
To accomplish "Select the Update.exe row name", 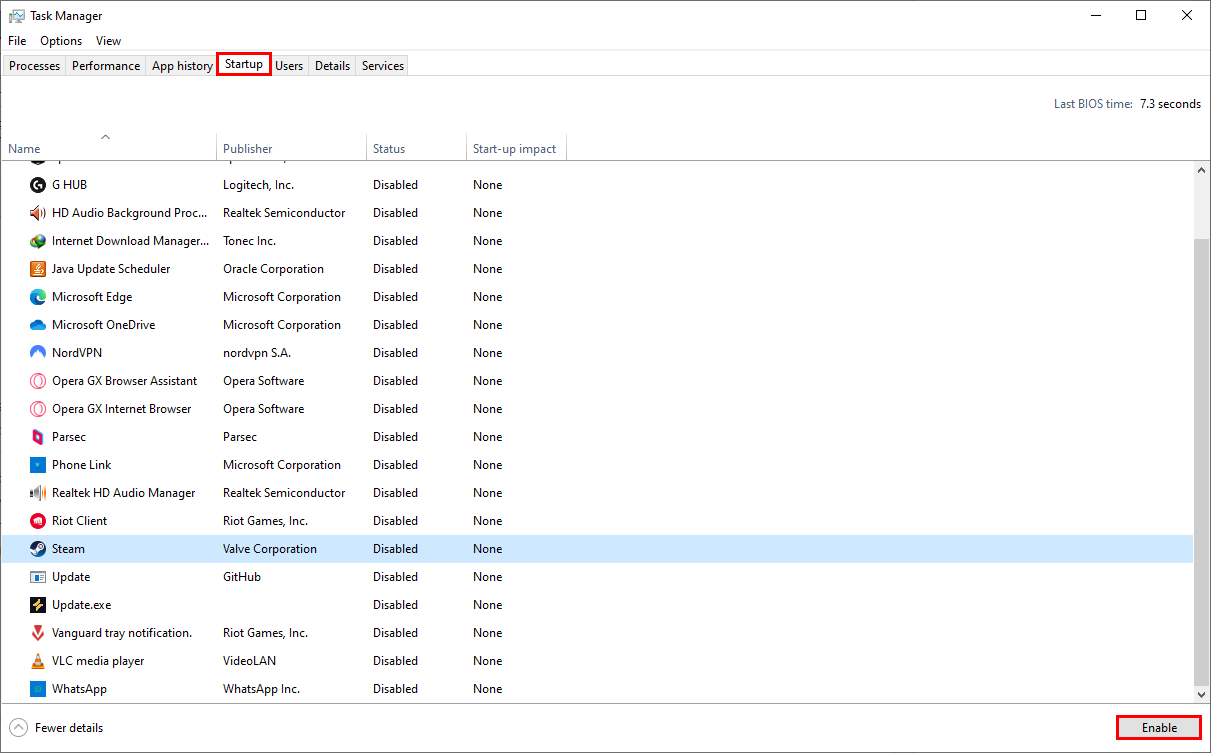I will pyautogui.click(x=82, y=605).
